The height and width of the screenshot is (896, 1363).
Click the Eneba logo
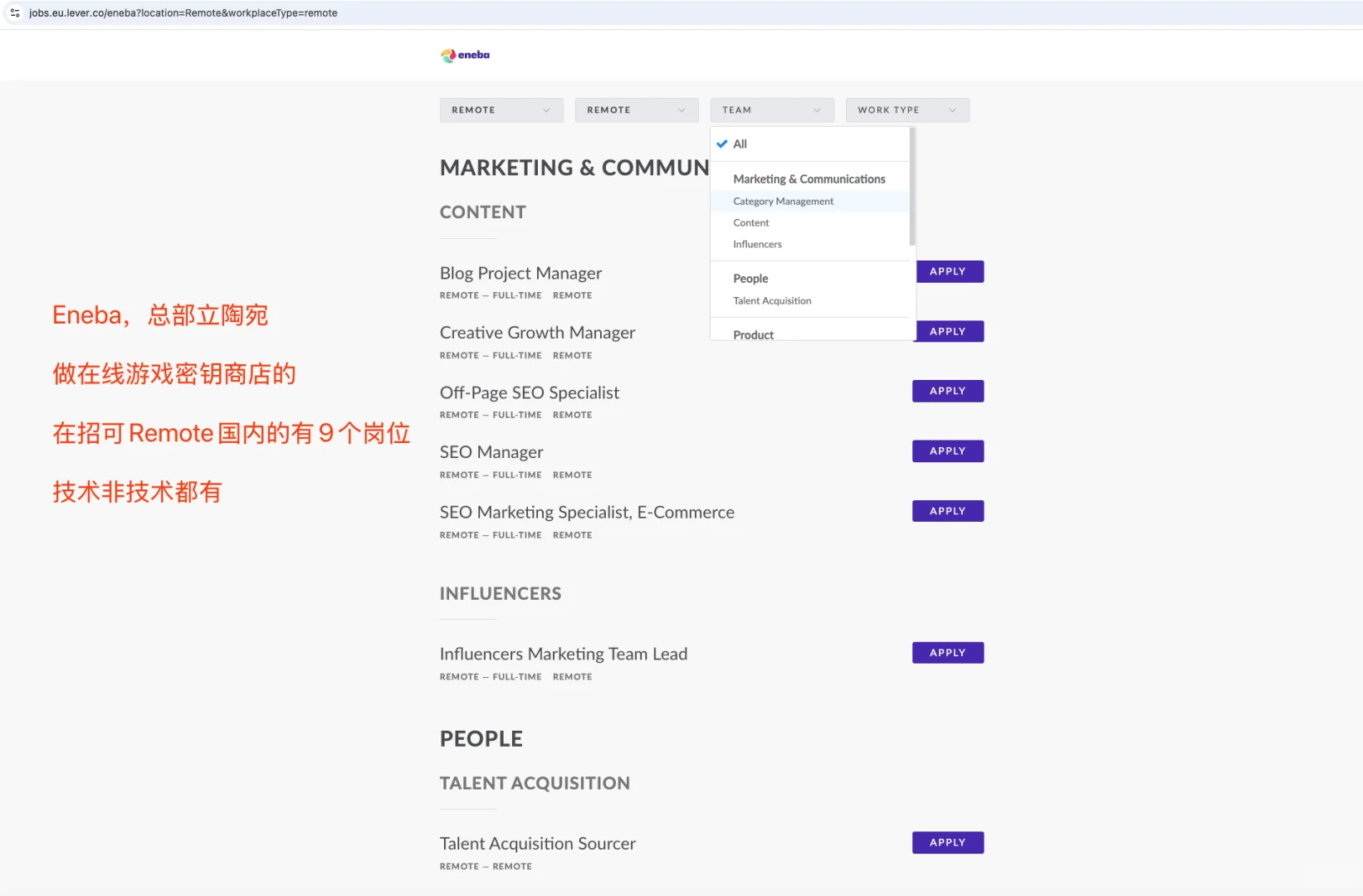point(465,56)
